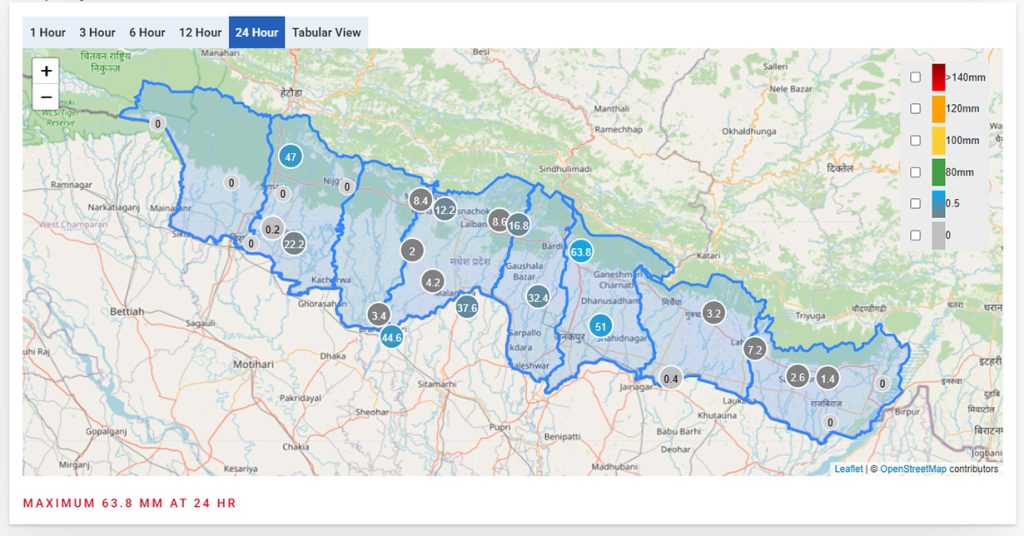Viewport: 1024px width, 536px height.
Task: Click the 32.4 rainfall marker
Action: [538, 297]
